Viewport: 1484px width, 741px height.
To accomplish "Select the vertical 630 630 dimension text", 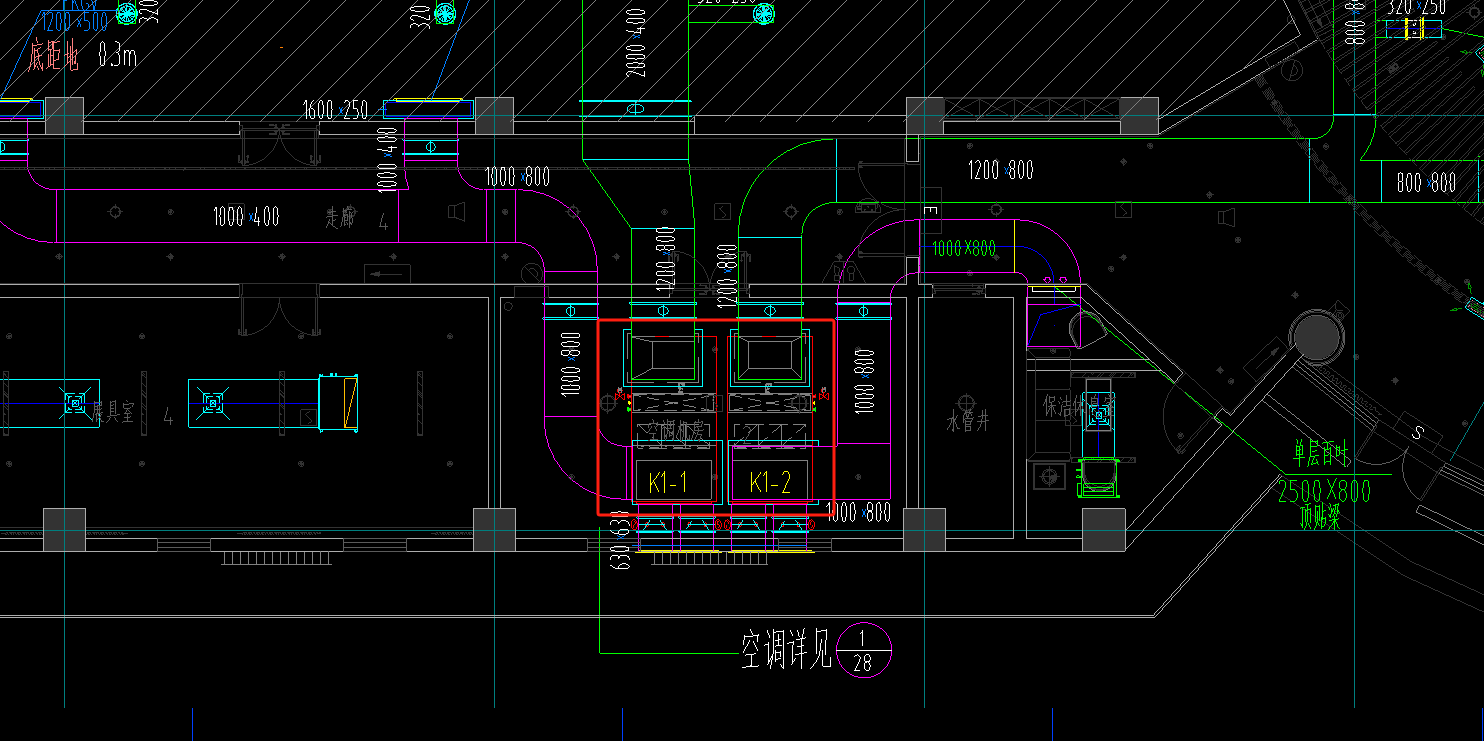I will coord(621,541).
